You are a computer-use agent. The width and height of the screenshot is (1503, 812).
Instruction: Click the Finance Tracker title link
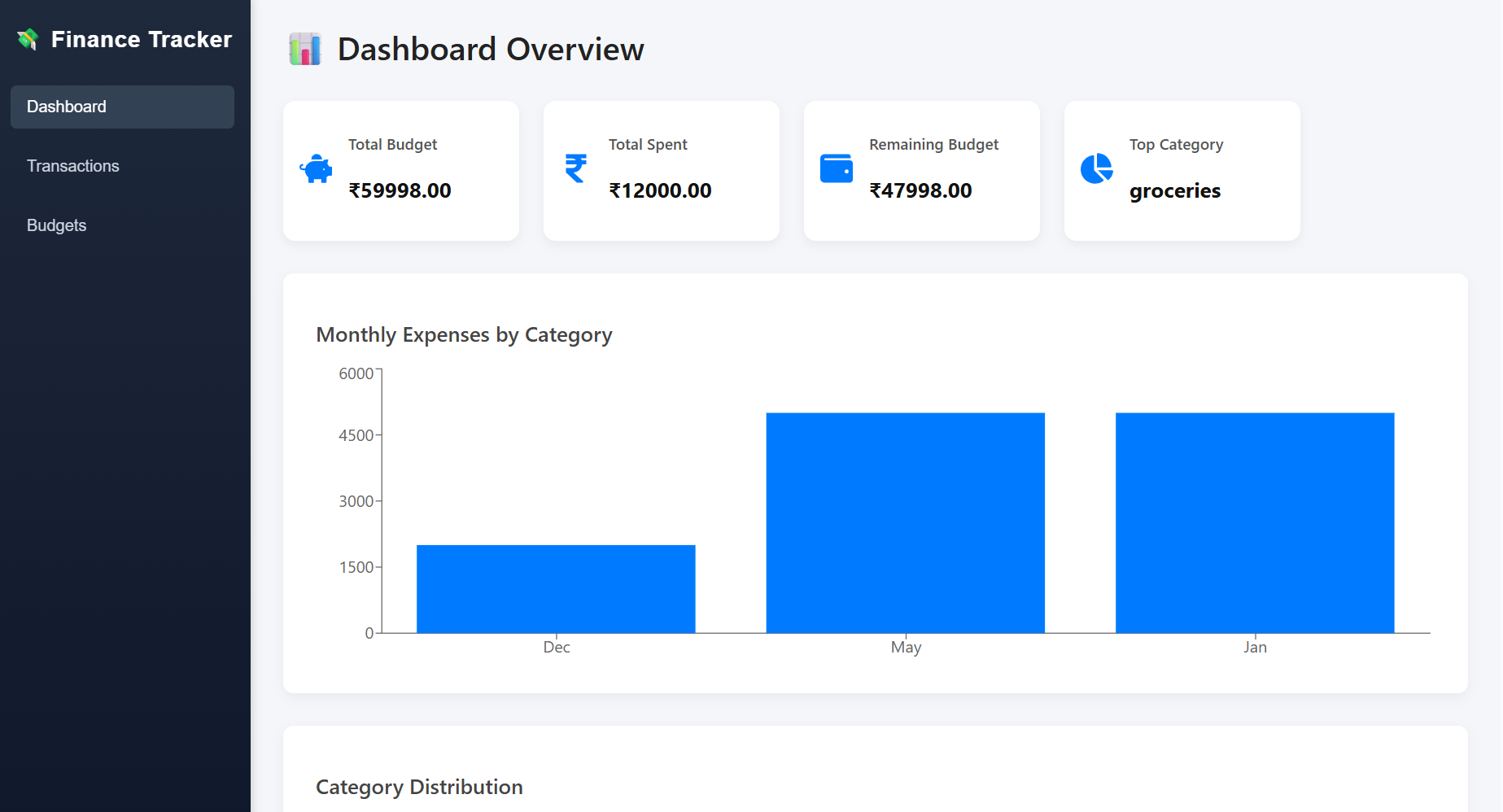[x=142, y=39]
